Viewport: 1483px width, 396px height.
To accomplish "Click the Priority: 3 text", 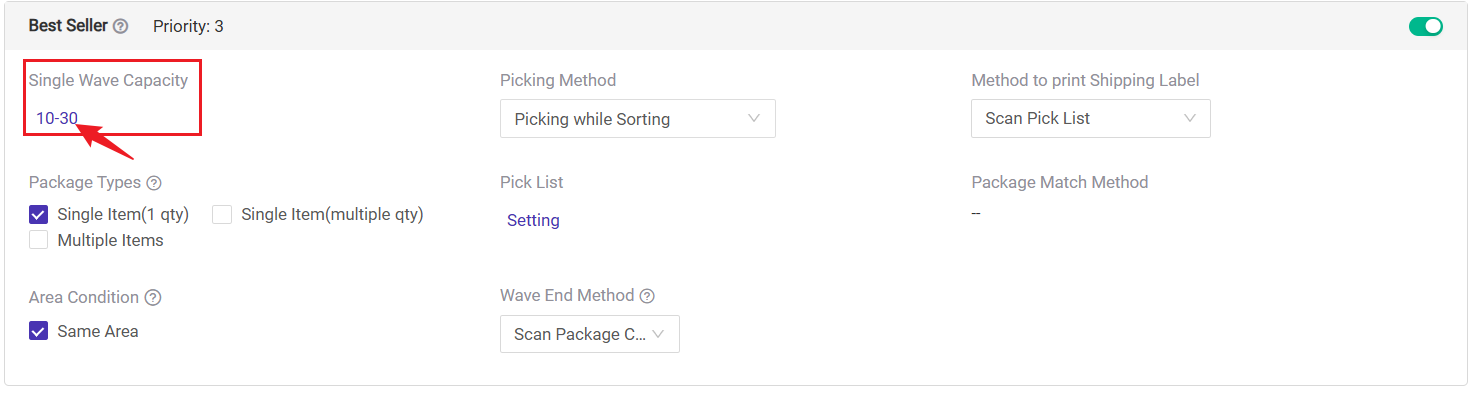I will tap(188, 27).
